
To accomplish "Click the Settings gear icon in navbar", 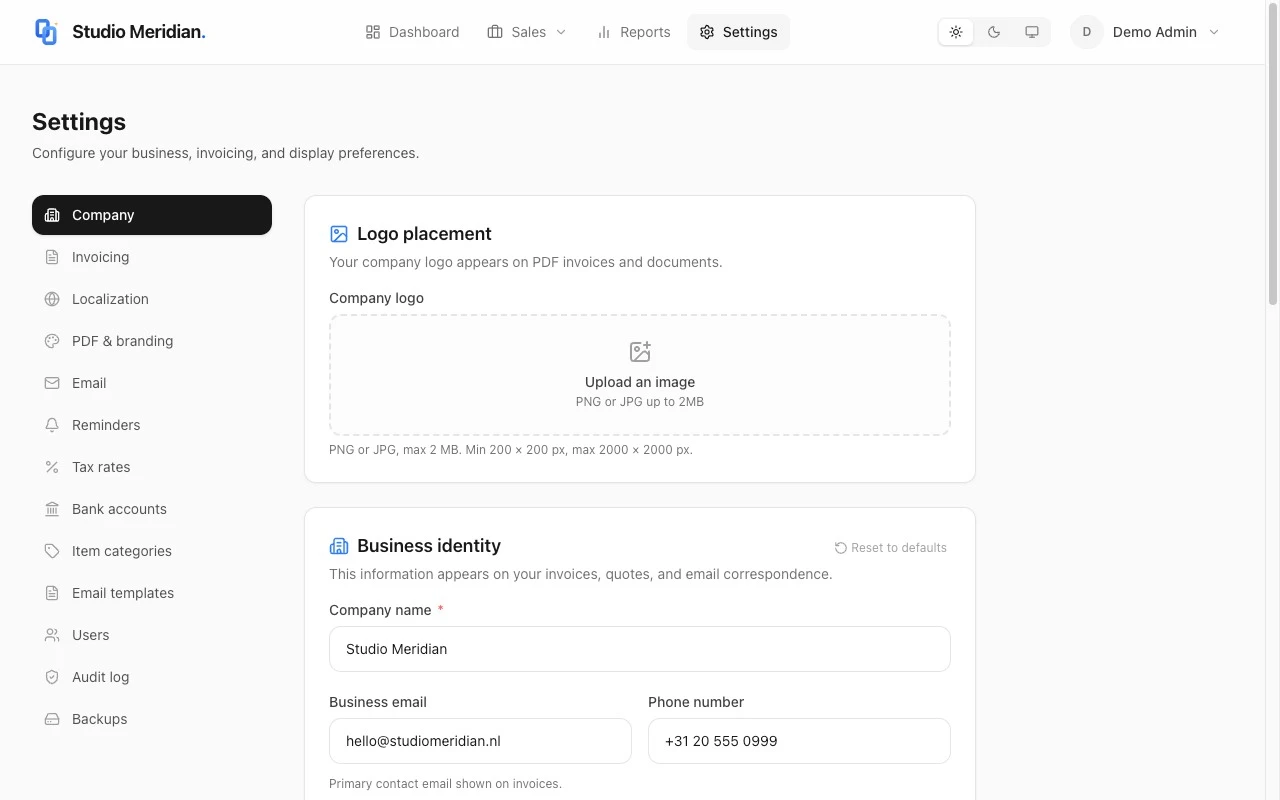I will (x=707, y=32).
